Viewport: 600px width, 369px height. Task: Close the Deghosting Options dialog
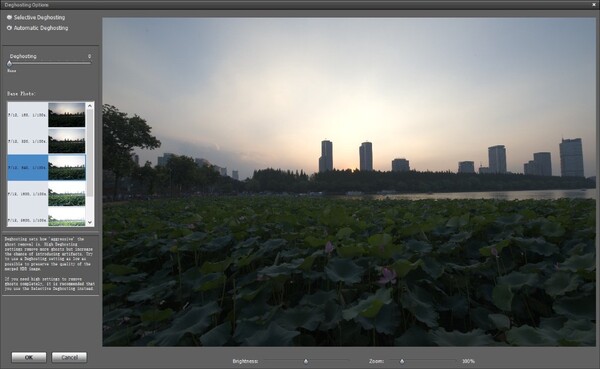tap(594, 5)
